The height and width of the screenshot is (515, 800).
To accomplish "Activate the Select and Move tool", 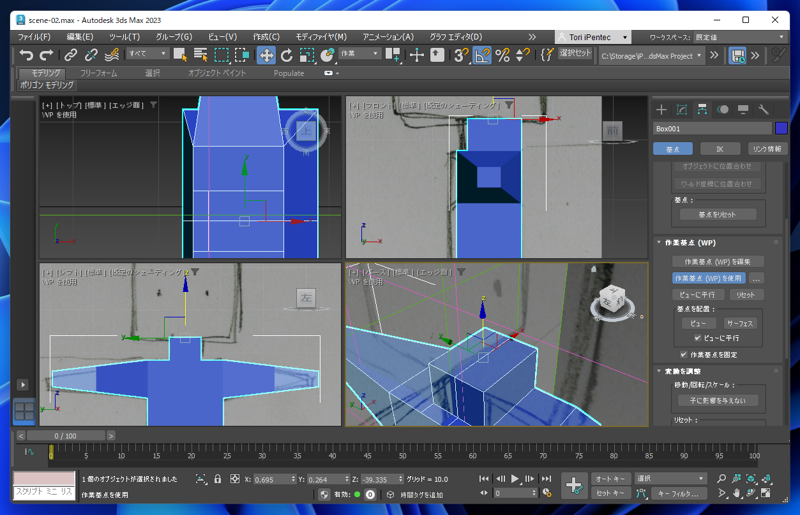I will (266, 55).
